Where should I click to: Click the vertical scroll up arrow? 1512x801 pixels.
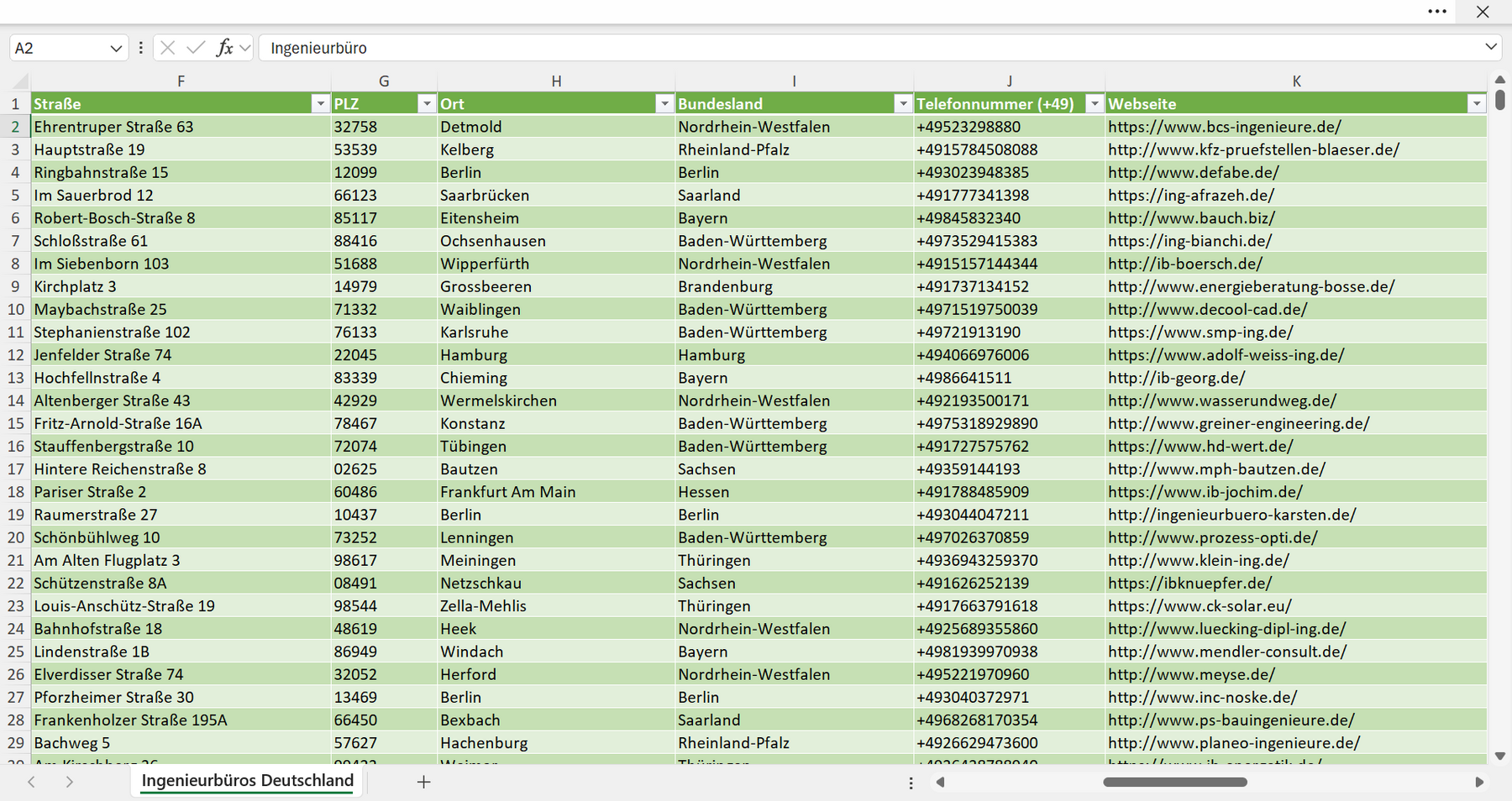click(x=1500, y=80)
